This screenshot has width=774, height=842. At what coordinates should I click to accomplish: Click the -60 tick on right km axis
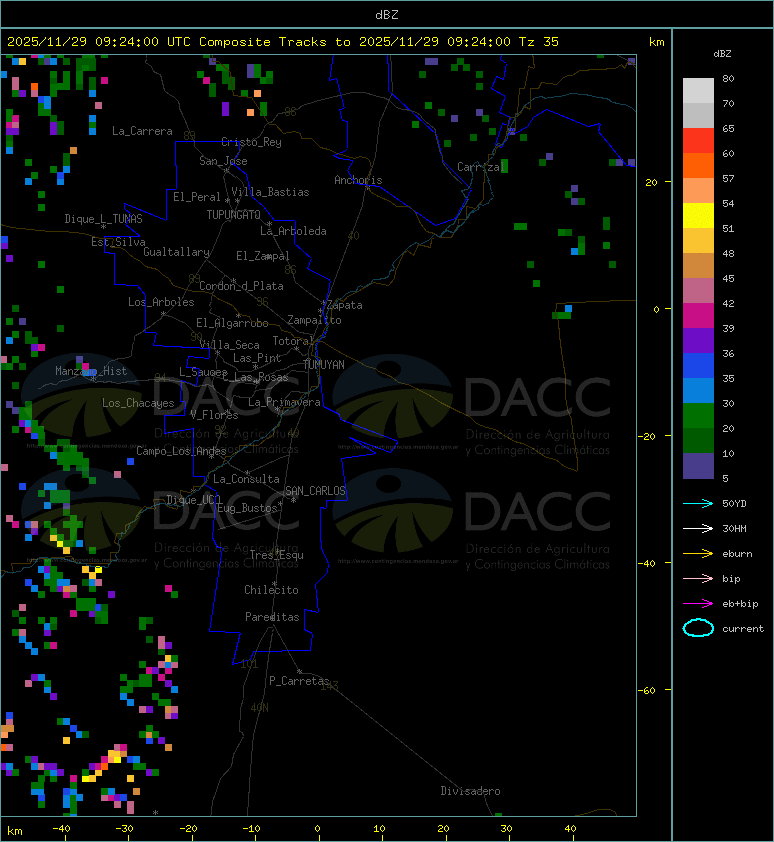[x=647, y=690]
